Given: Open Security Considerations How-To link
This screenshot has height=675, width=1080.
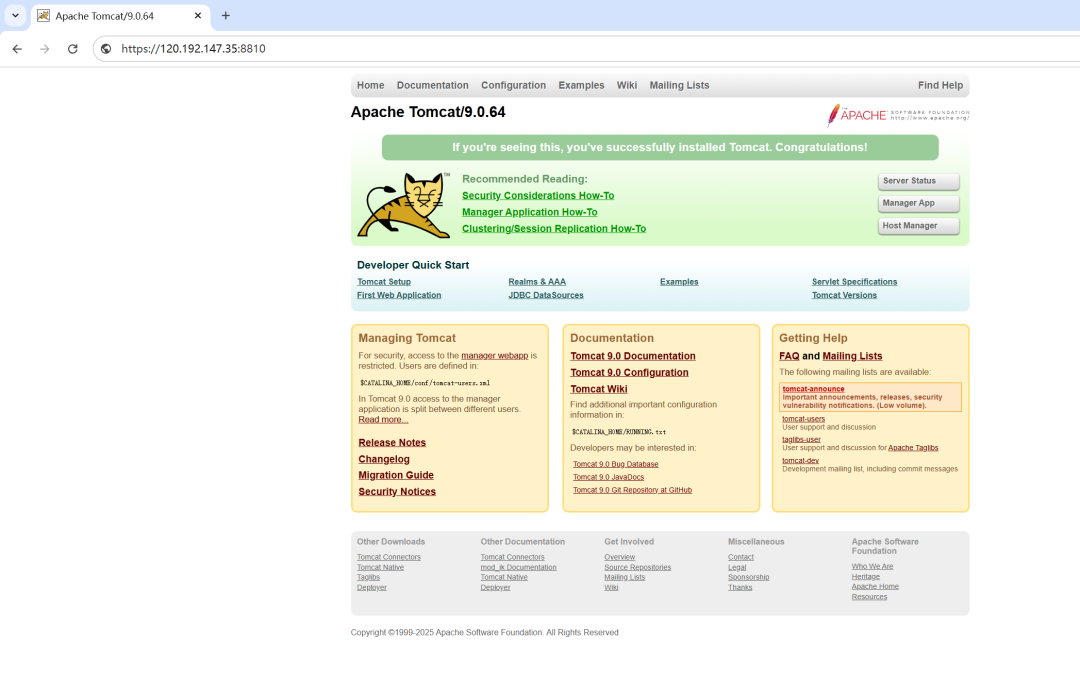Looking at the screenshot, I should (x=538, y=196).
